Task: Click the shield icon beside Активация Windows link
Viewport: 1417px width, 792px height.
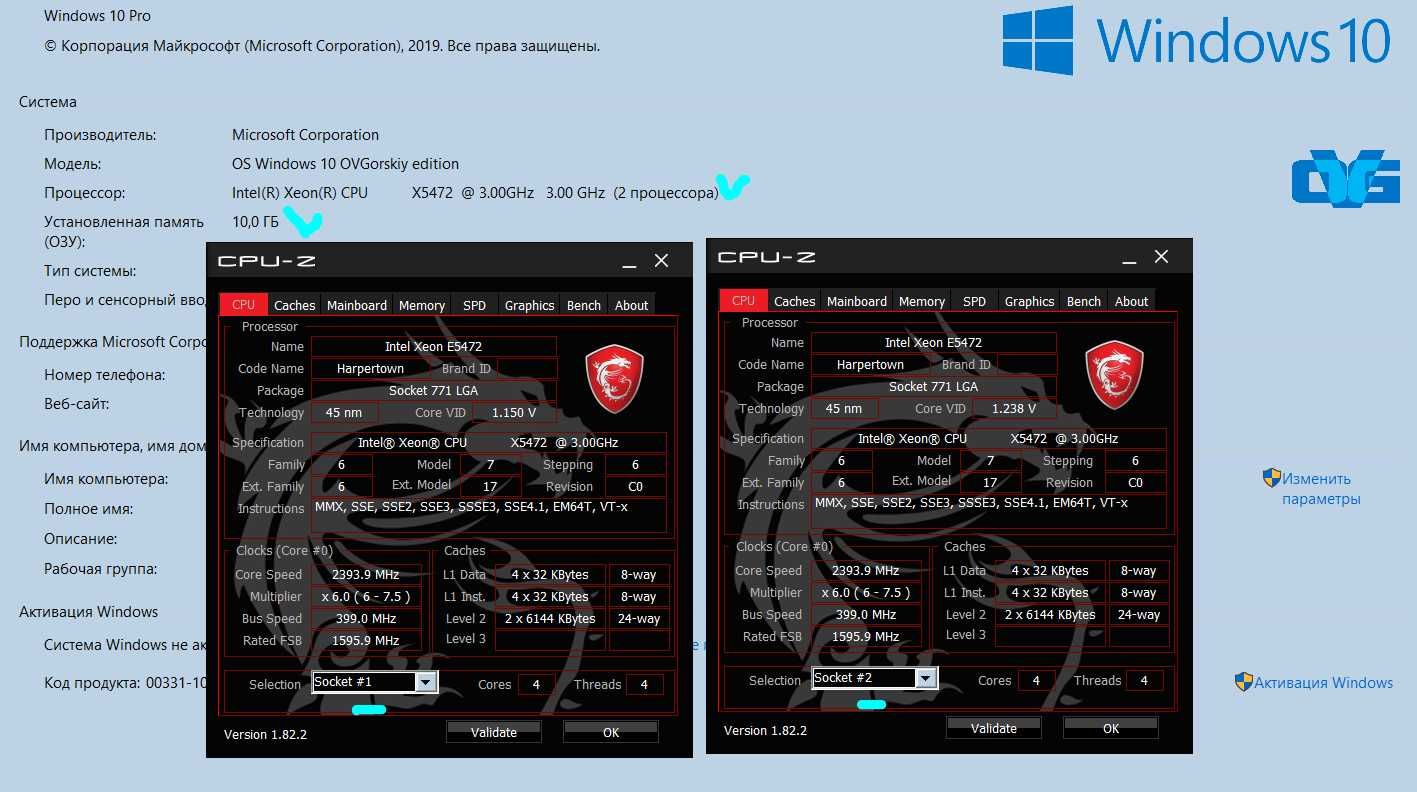Action: point(1244,682)
